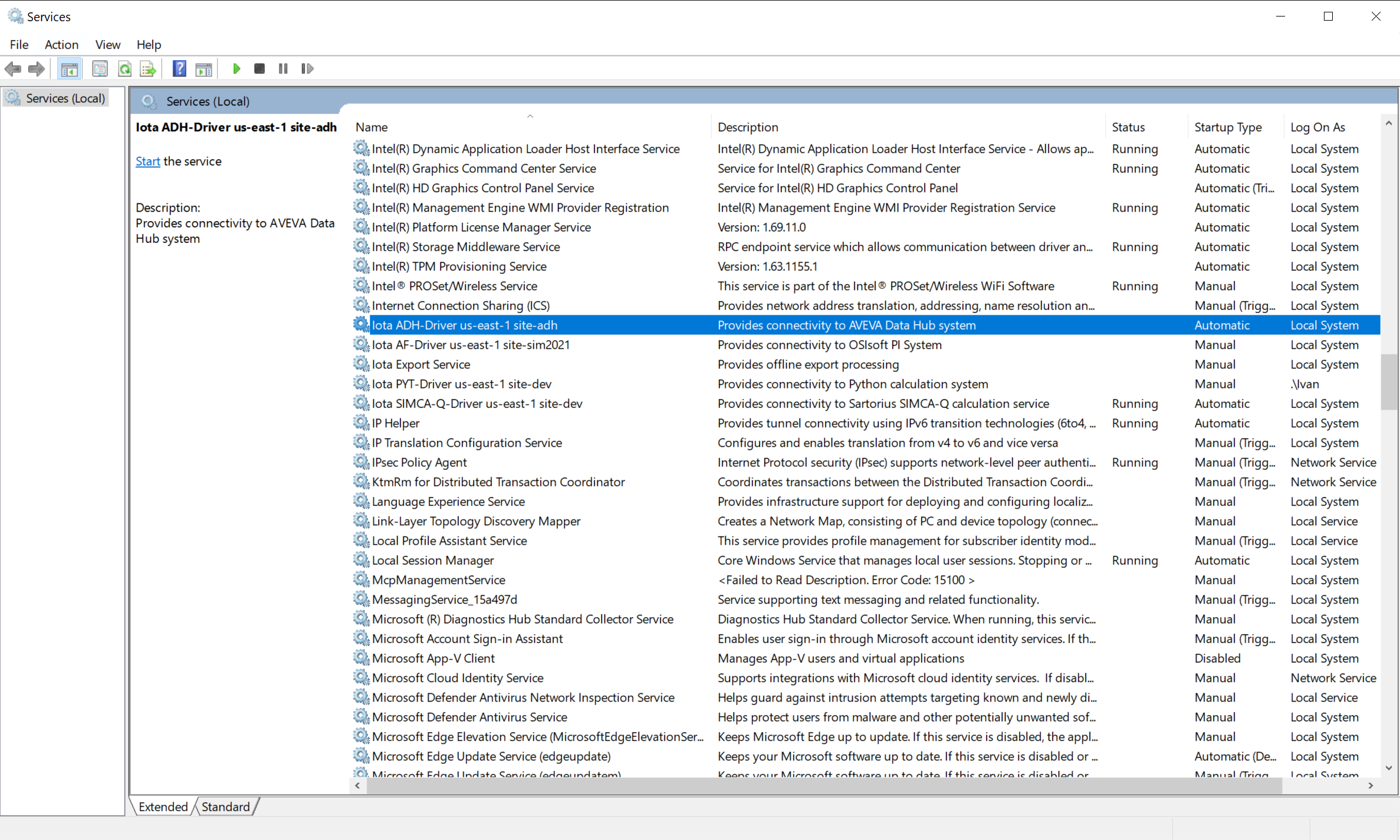Click the Disabled startup type cell
This screenshot has width=1400, height=840.
(1217, 658)
